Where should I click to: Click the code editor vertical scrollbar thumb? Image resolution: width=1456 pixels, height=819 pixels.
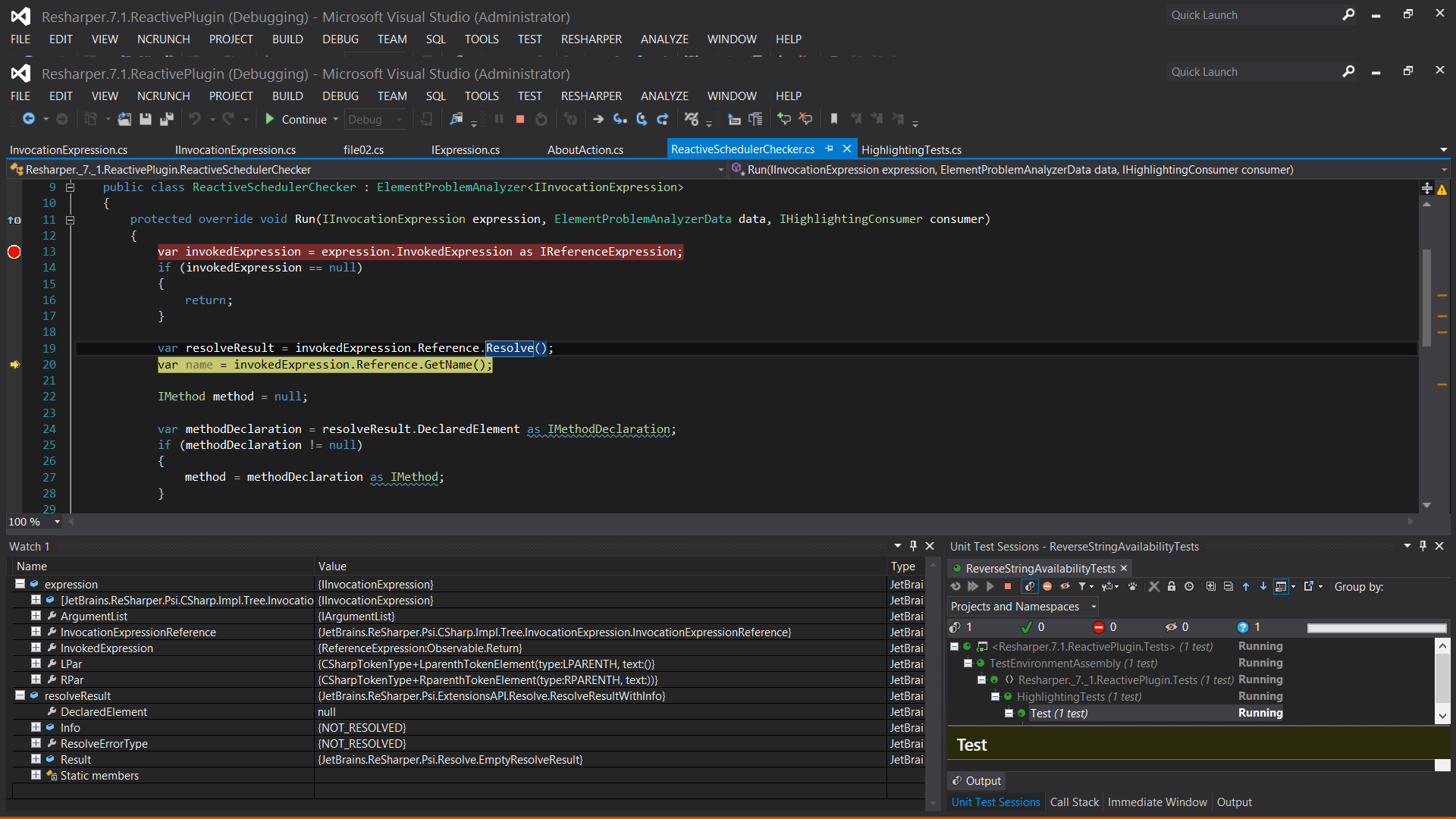click(x=1426, y=297)
